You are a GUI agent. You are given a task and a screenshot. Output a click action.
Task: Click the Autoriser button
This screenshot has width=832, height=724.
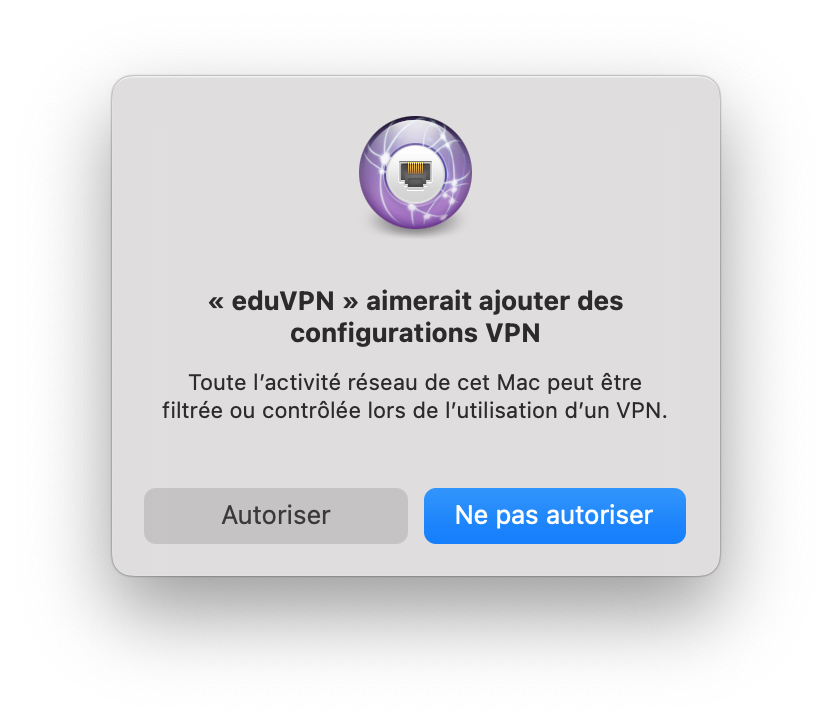[275, 515]
